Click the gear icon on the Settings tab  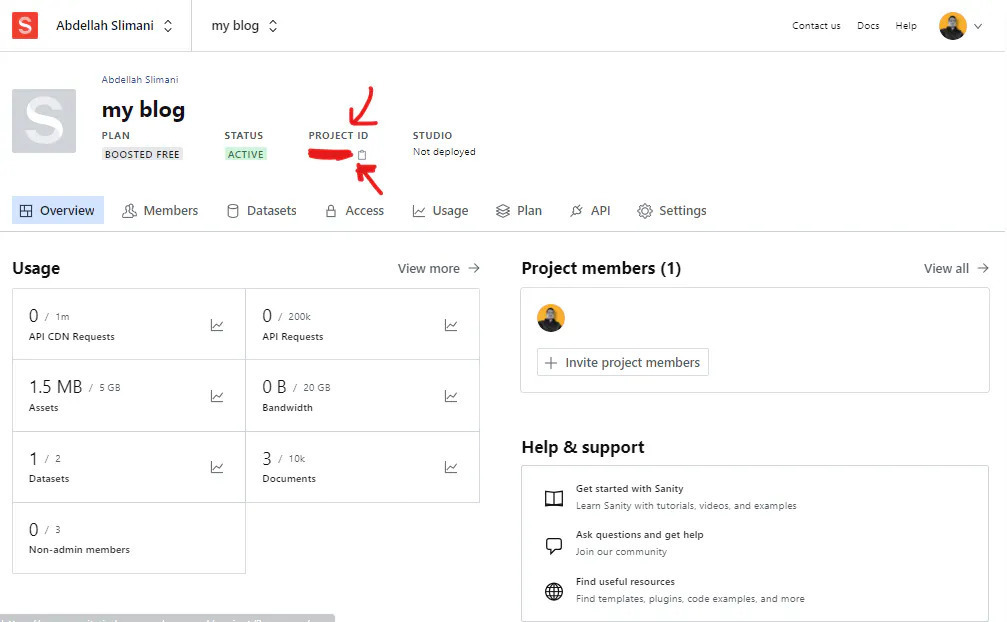coord(646,210)
